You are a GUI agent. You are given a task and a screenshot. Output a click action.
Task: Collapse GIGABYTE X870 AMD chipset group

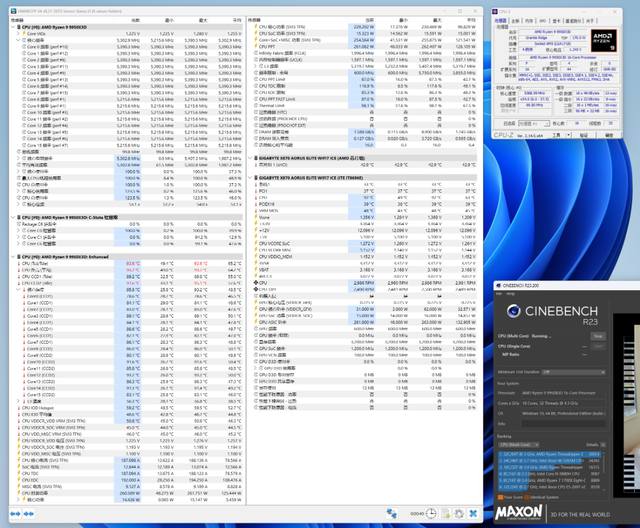point(250,158)
